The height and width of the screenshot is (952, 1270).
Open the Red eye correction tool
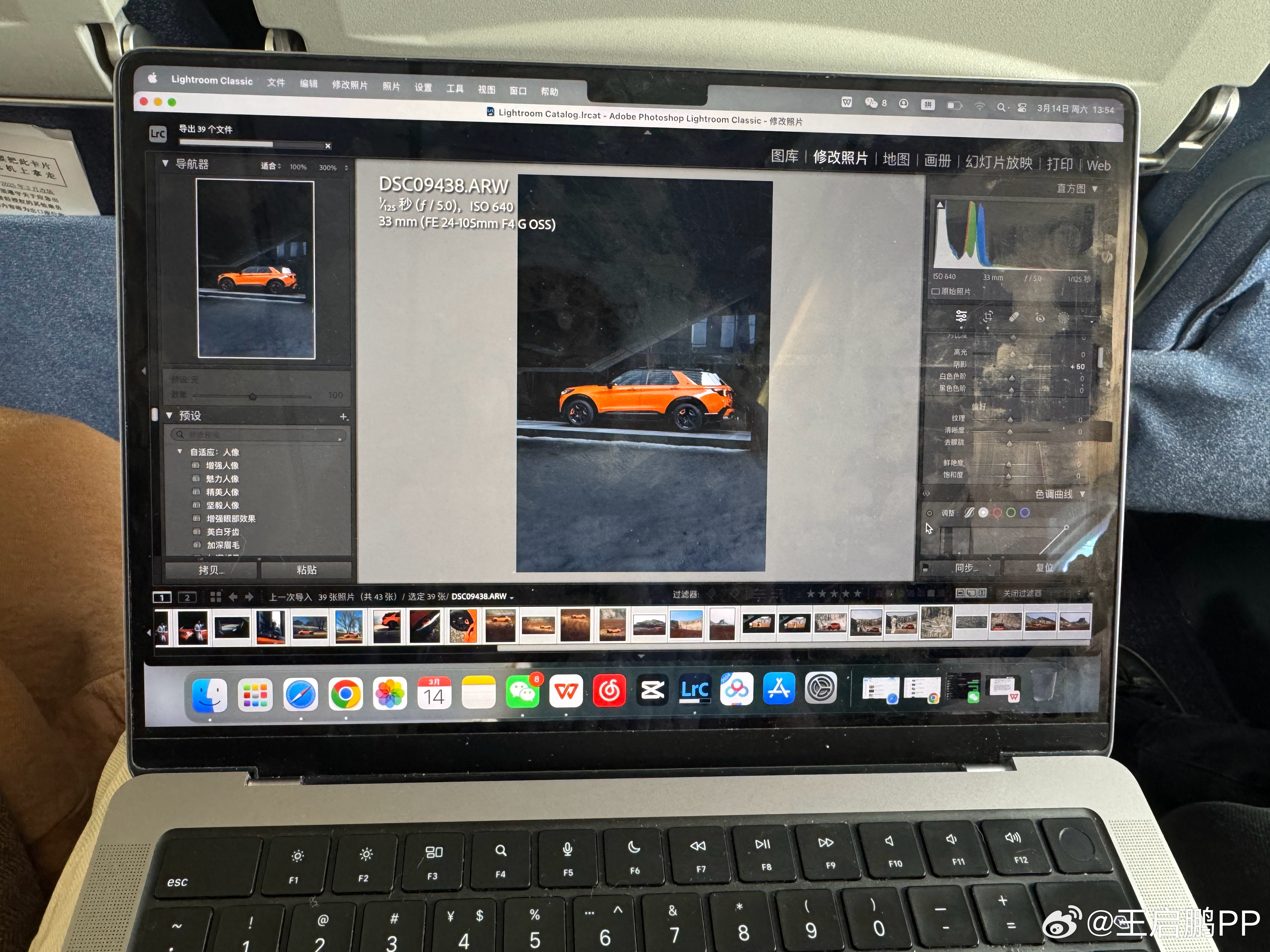pyautogui.click(x=1040, y=317)
